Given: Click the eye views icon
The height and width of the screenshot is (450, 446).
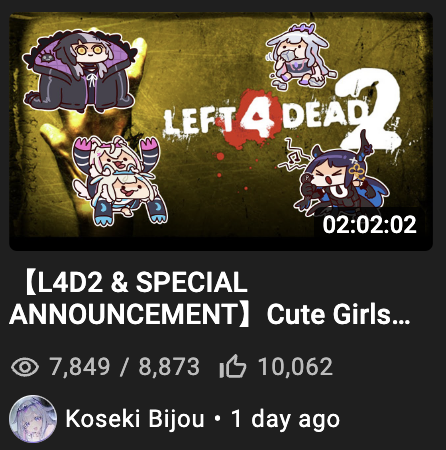Looking at the screenshot, I should 25,367.
